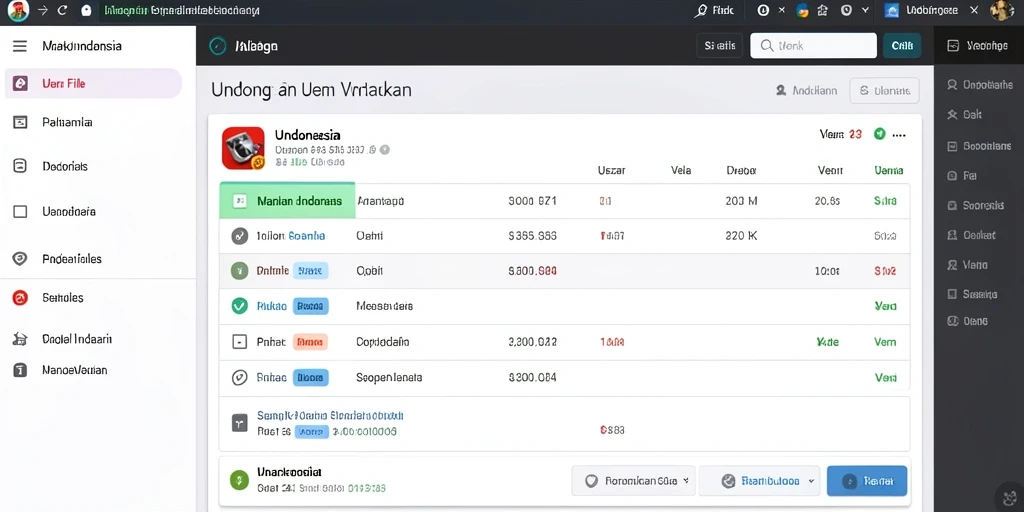Click the Uema column header

tap(889, 170)
